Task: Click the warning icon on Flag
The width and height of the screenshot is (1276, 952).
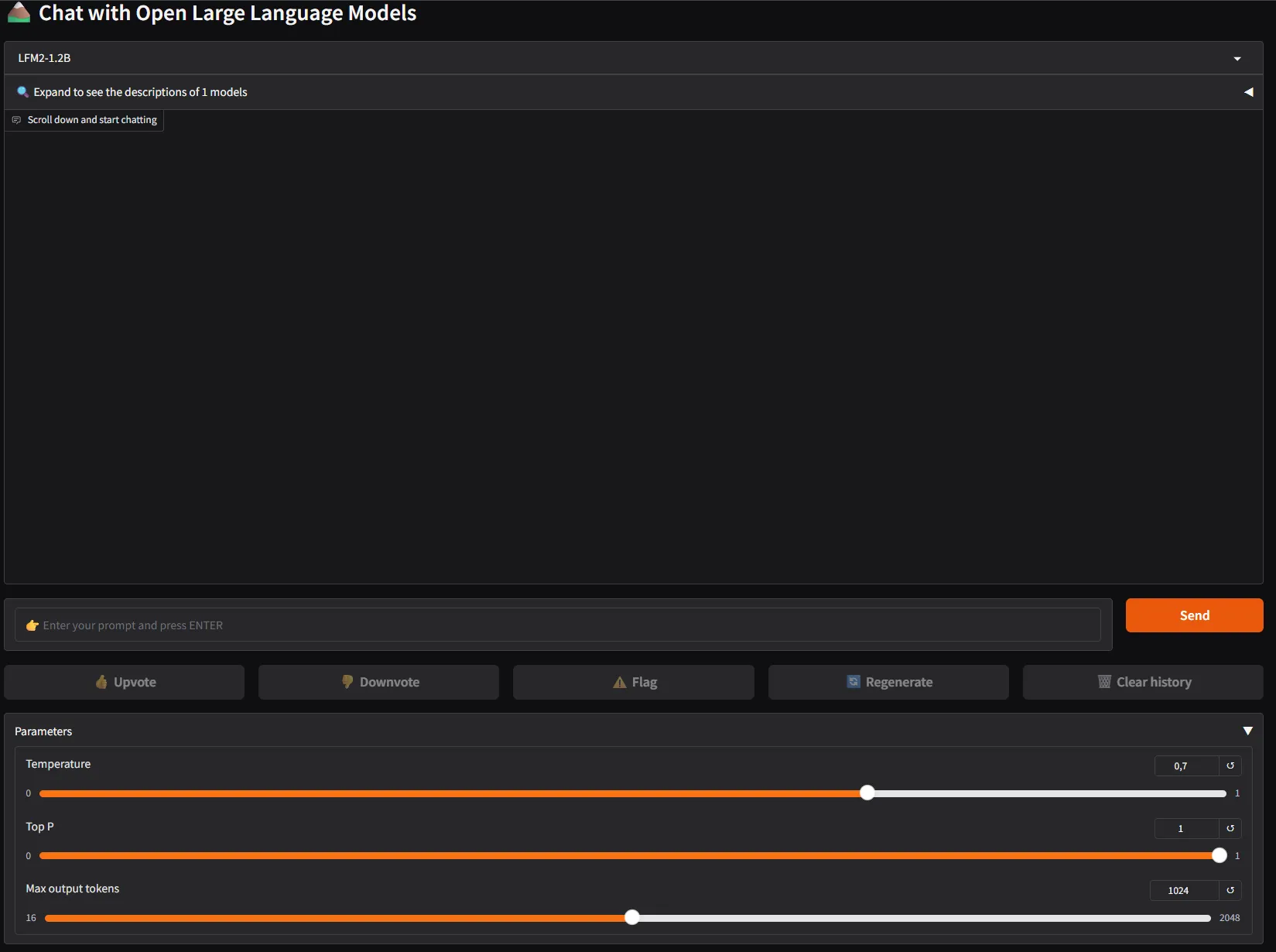Action: (618, 682)
